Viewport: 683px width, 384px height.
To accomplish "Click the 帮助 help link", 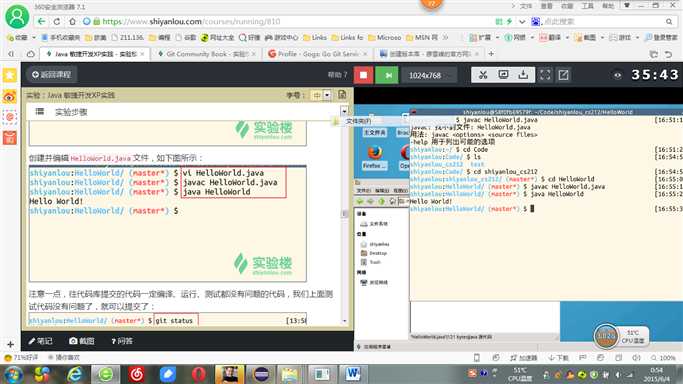I will (x=337, y=75).
